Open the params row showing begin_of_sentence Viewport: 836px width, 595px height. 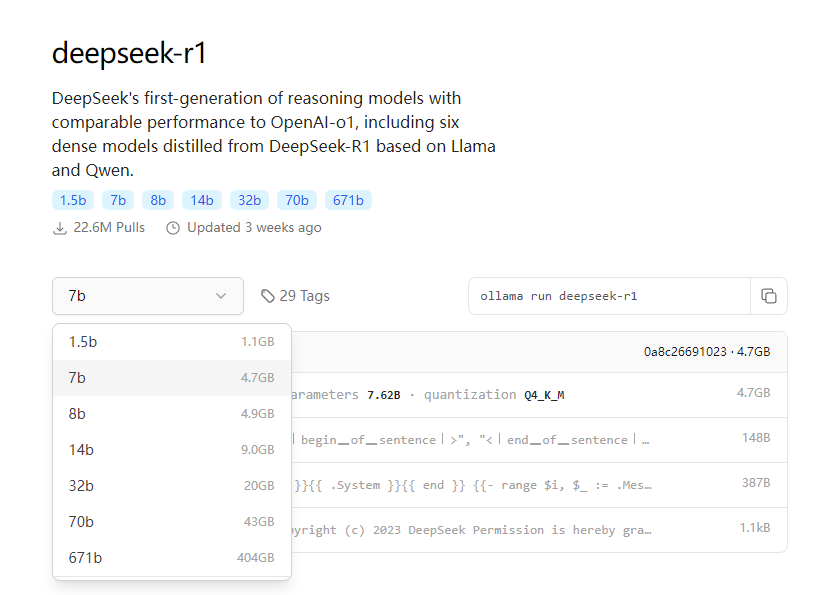(x=539, y=440)
